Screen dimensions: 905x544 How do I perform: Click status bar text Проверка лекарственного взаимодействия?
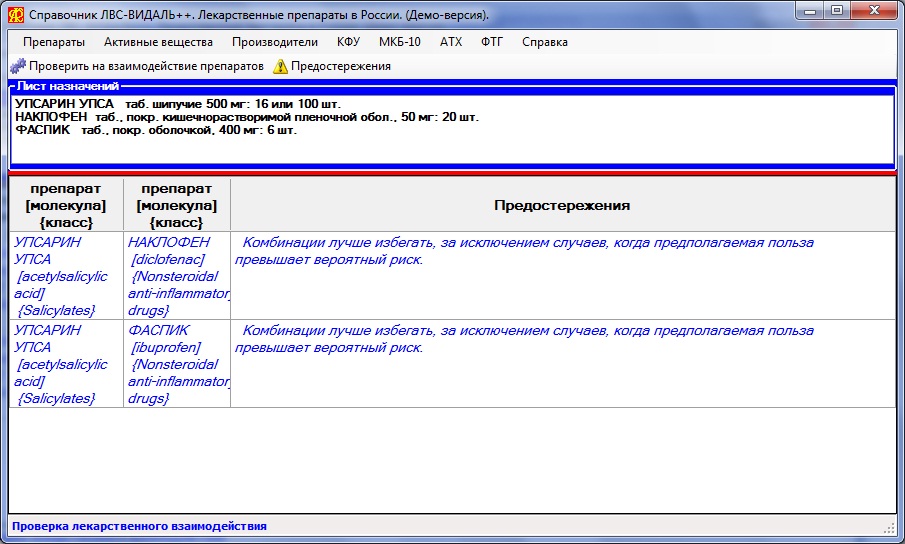pos(139,526)
